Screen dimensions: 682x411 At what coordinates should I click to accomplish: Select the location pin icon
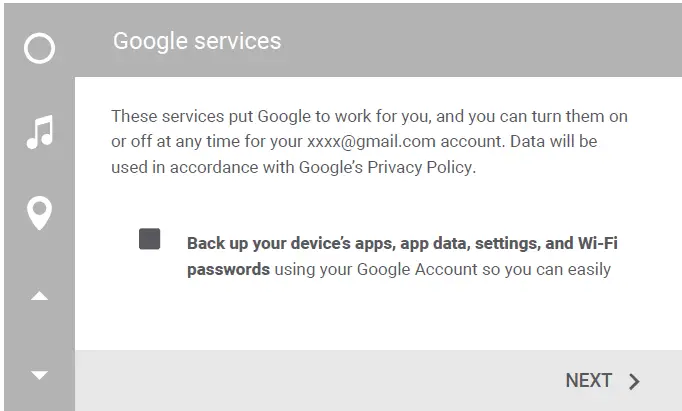39,213
